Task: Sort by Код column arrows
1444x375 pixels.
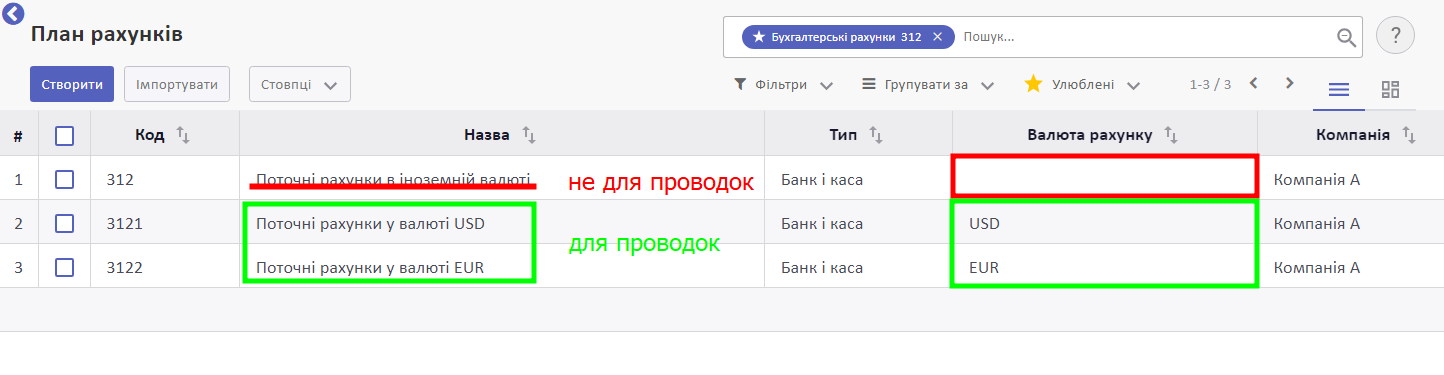Action: click(x=183, y=134)
